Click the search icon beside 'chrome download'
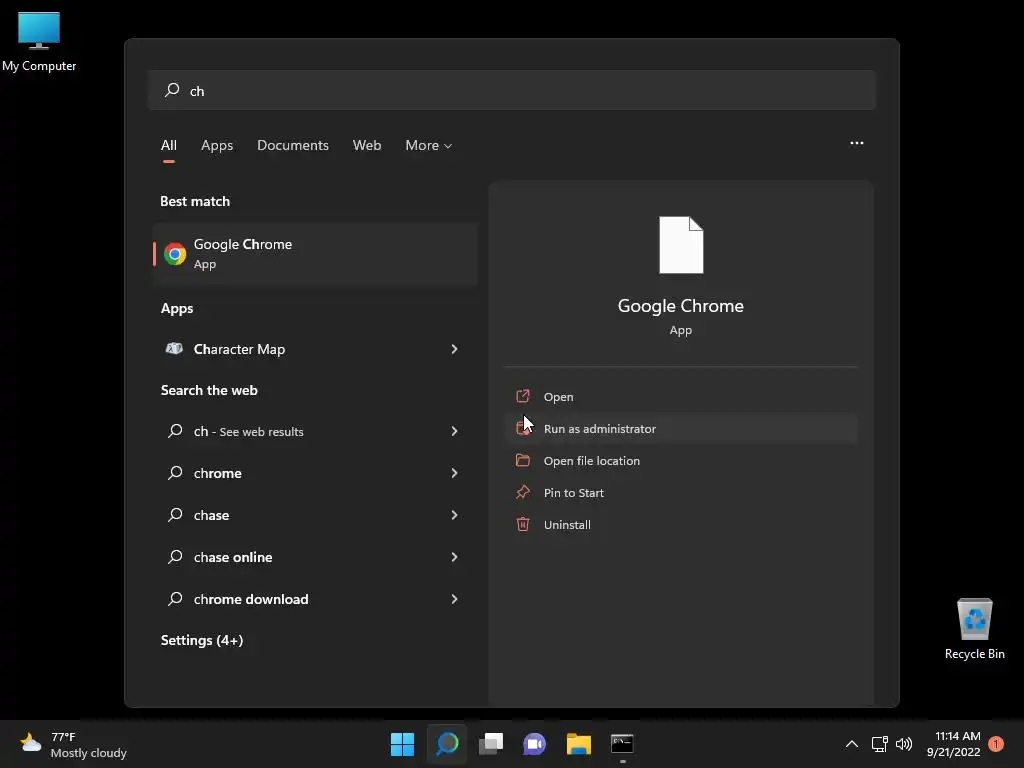Viewport: 1024px width, 768px height. 175,598
